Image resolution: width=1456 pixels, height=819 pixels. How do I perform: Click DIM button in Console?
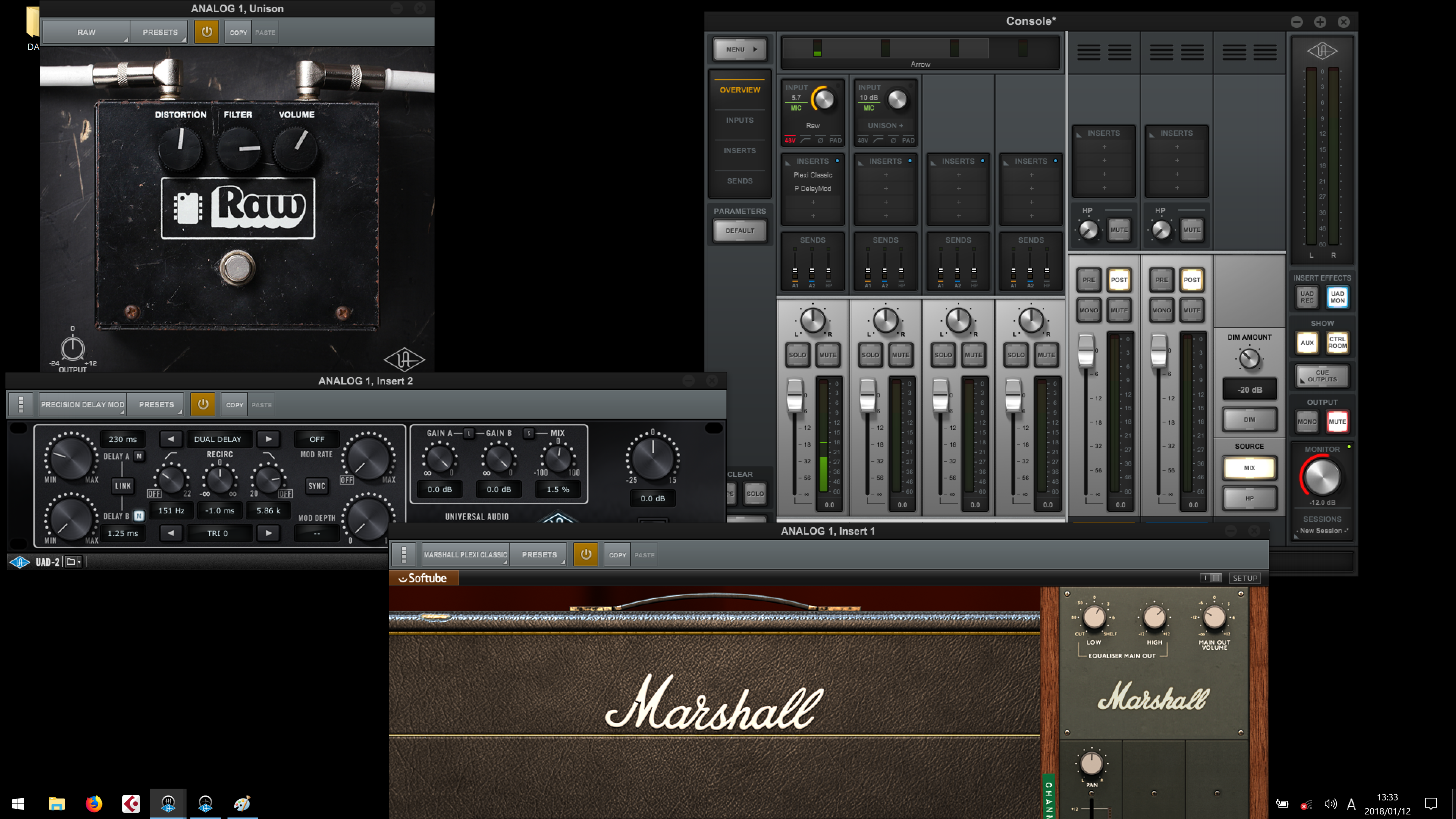click(1249, 419)
